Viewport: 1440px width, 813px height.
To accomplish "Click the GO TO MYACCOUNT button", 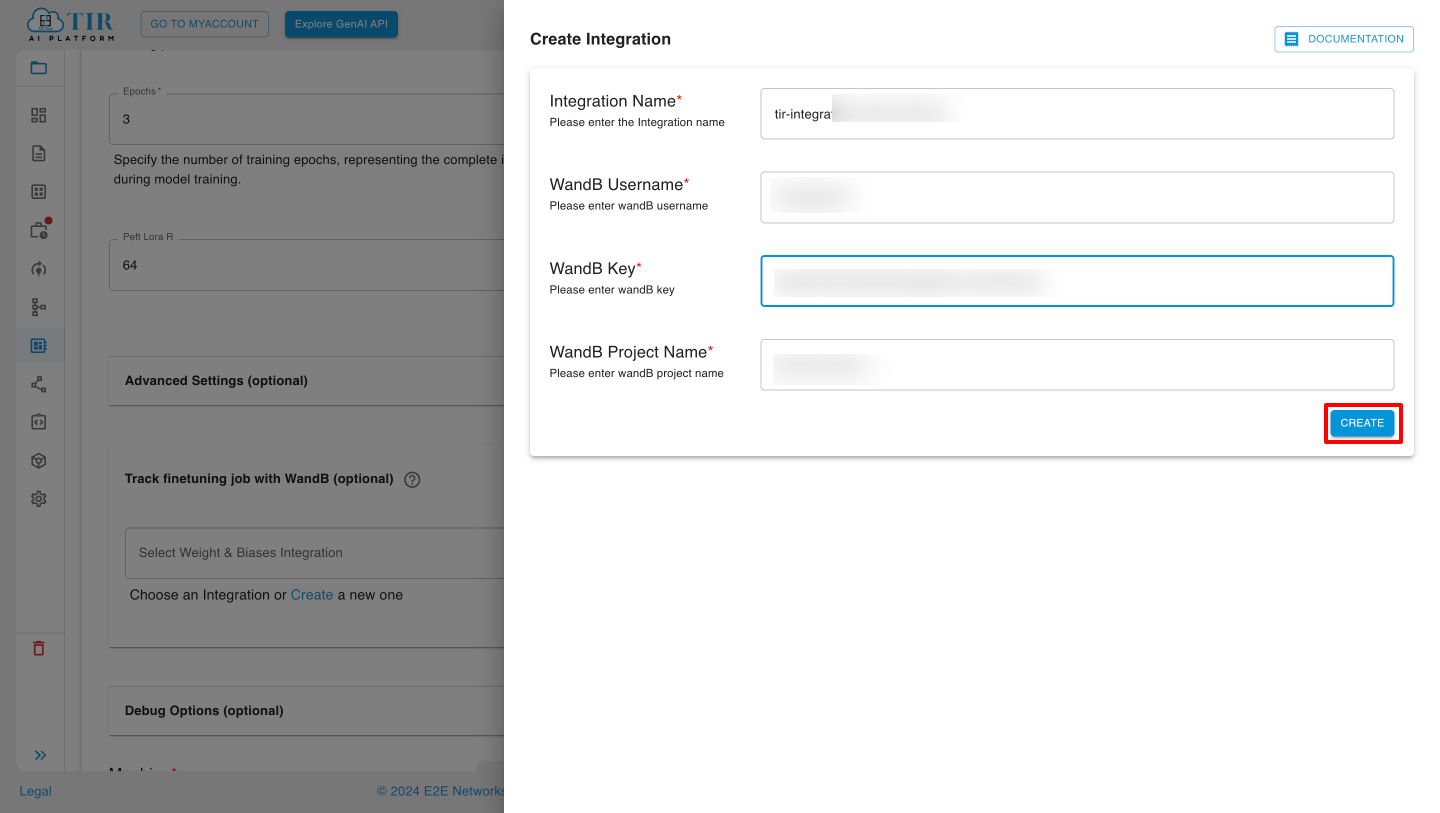I will pos(205,24).
